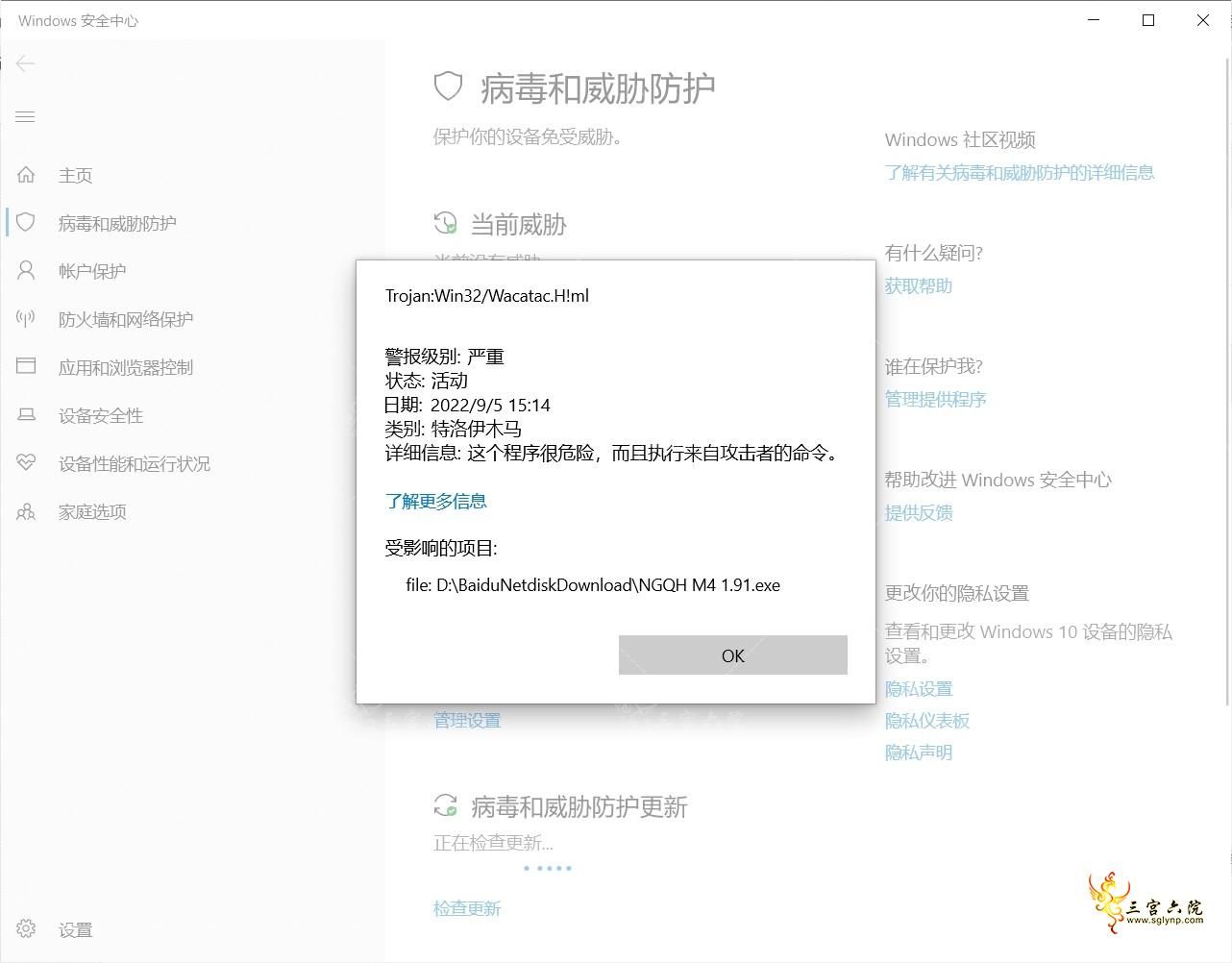The width and height of the screenshot is (1232, 963).
Task: Open 帐户保护 section
Action: tap(92, 271)
